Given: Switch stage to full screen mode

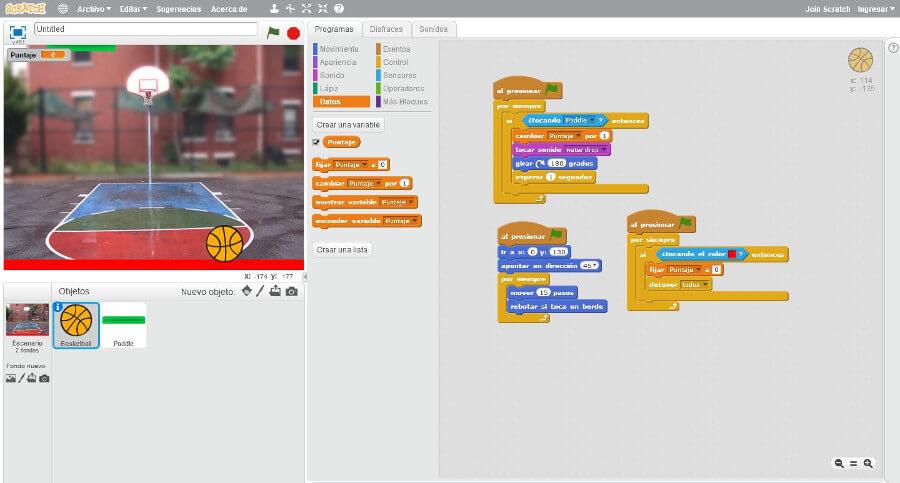Looking at the screenshot, I should [x=18, y=32].
